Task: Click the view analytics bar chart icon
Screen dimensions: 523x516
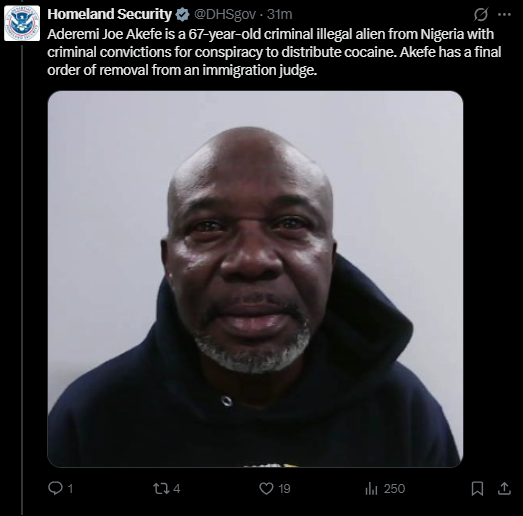Action: click(x=371, y=489)
